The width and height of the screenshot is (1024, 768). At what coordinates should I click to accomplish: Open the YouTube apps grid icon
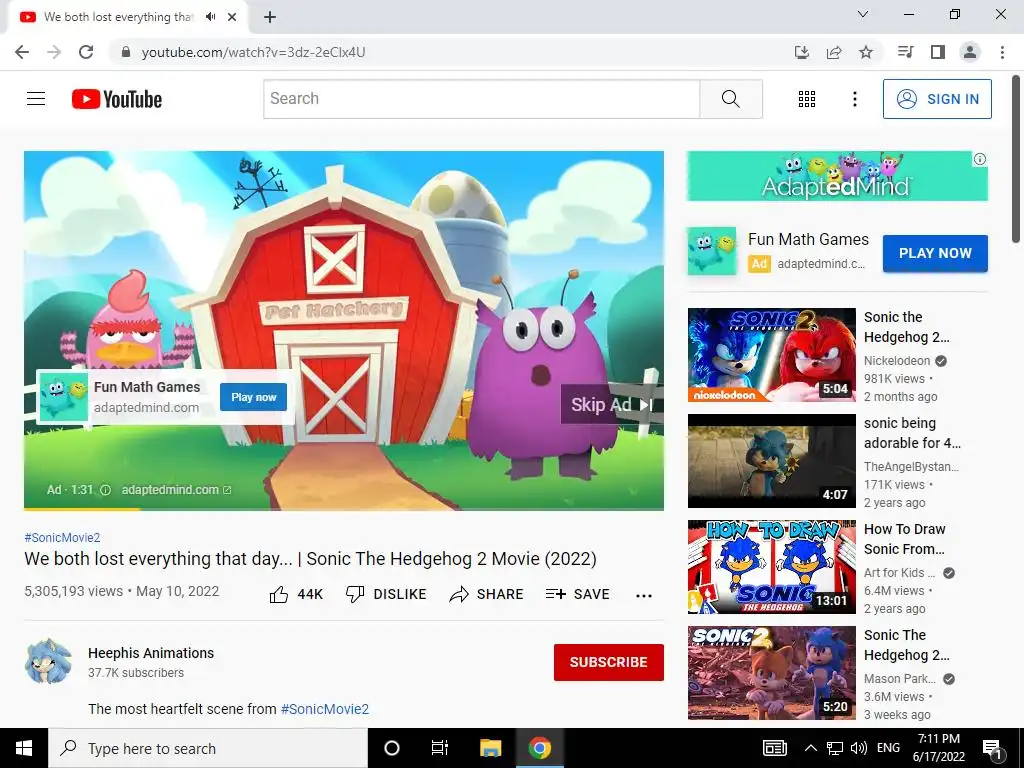807,99
